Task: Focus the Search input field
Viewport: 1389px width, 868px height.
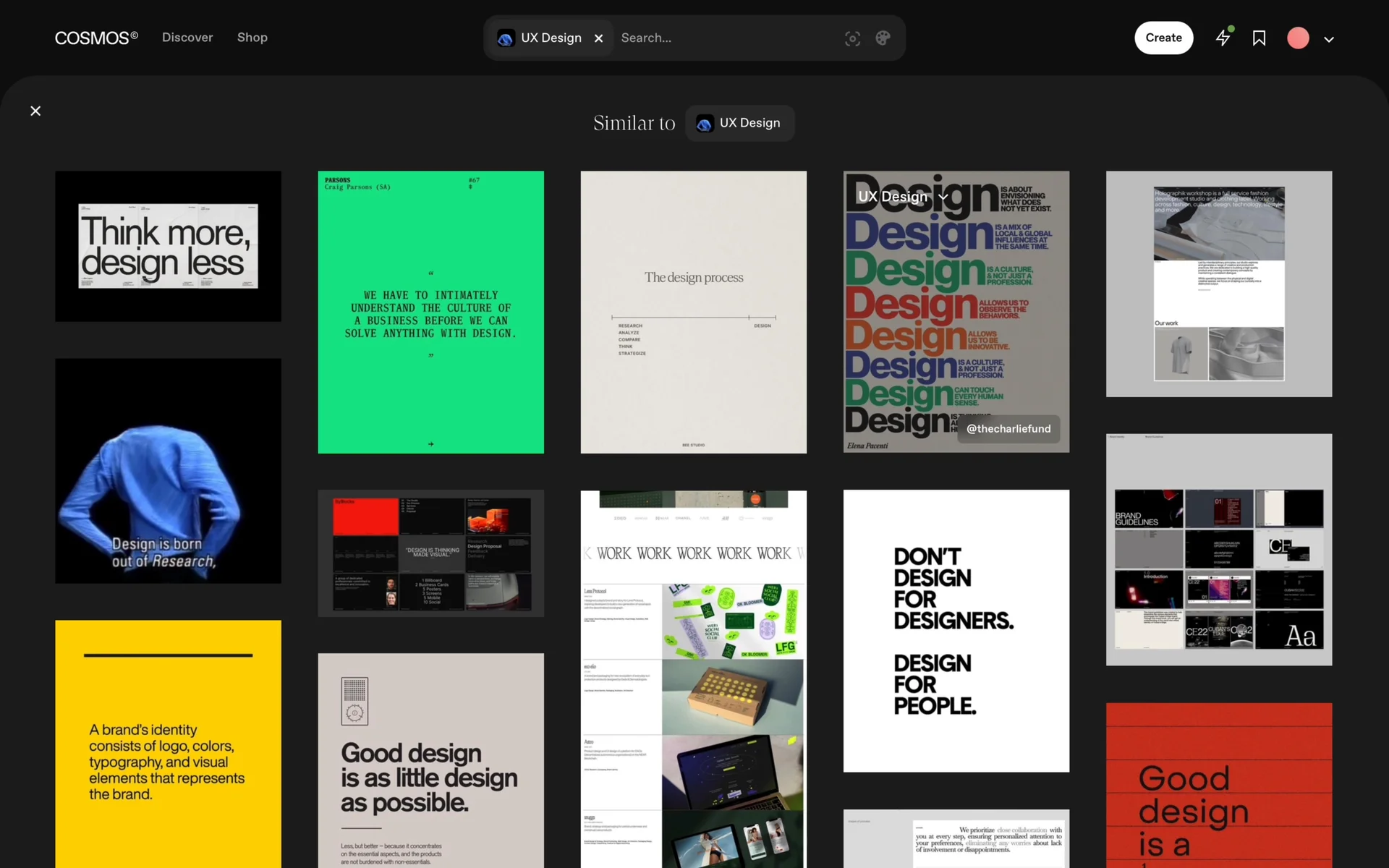Action: (x=723, y=38)
